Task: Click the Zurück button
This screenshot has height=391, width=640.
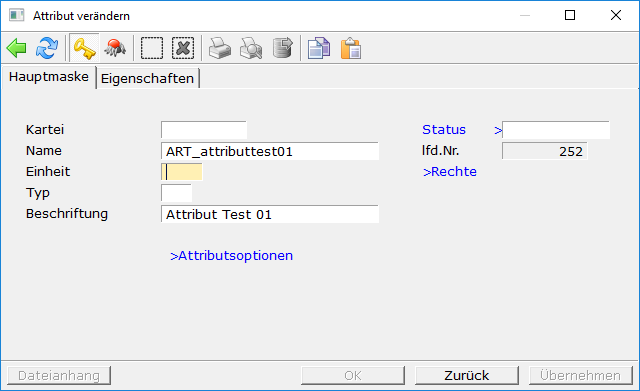Action: click(467, 375)
